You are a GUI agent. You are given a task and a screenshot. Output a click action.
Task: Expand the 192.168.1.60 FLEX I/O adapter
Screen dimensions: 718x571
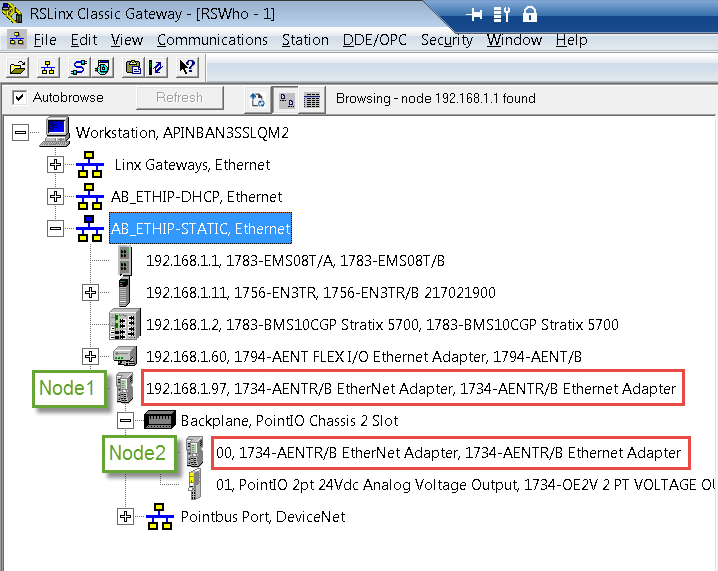click(91, 357)
